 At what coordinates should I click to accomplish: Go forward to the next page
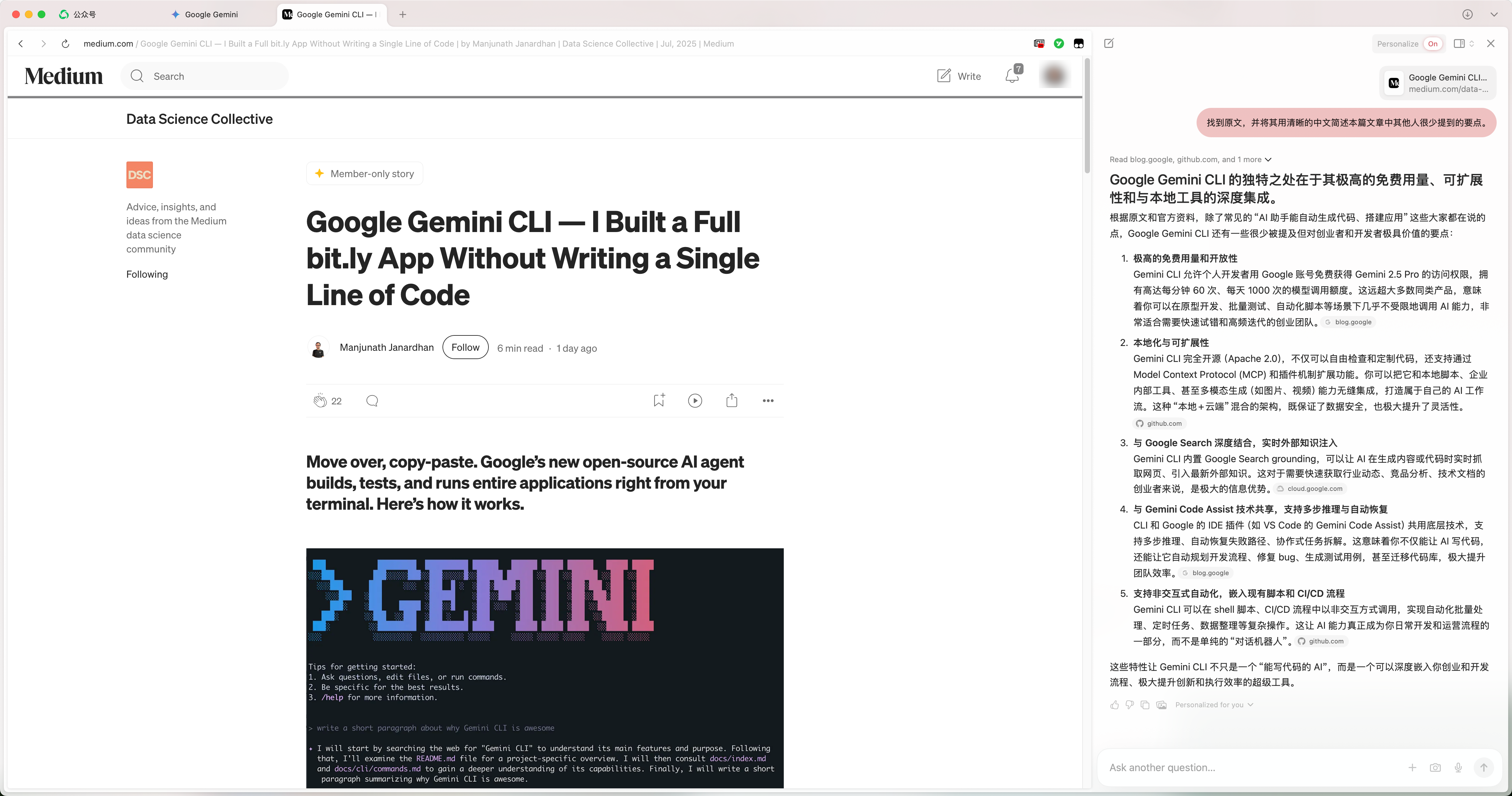click(x=43, y=43)
